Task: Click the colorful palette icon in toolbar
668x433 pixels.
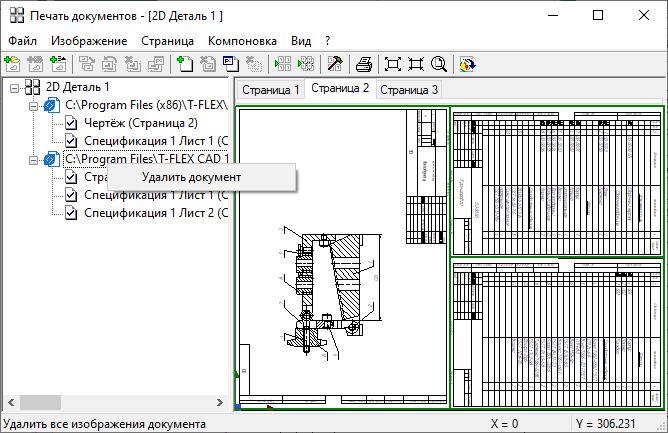Action: click(x=467, y=64)
